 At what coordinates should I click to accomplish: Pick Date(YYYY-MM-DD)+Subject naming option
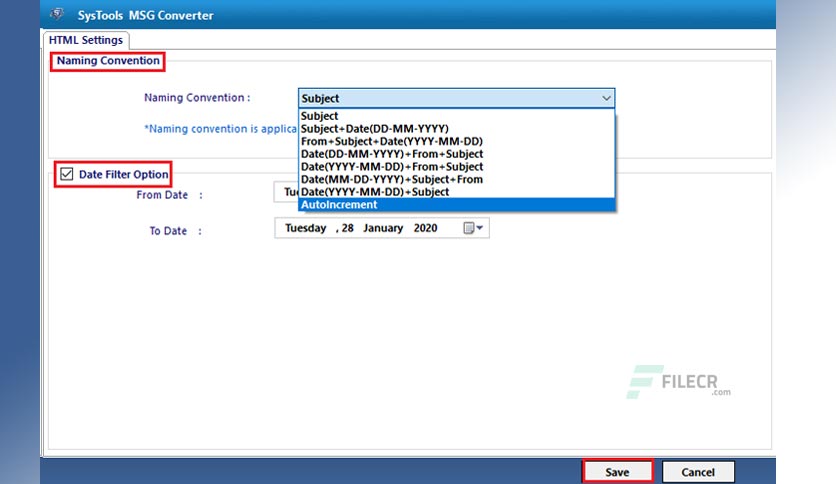coord(456,192)
